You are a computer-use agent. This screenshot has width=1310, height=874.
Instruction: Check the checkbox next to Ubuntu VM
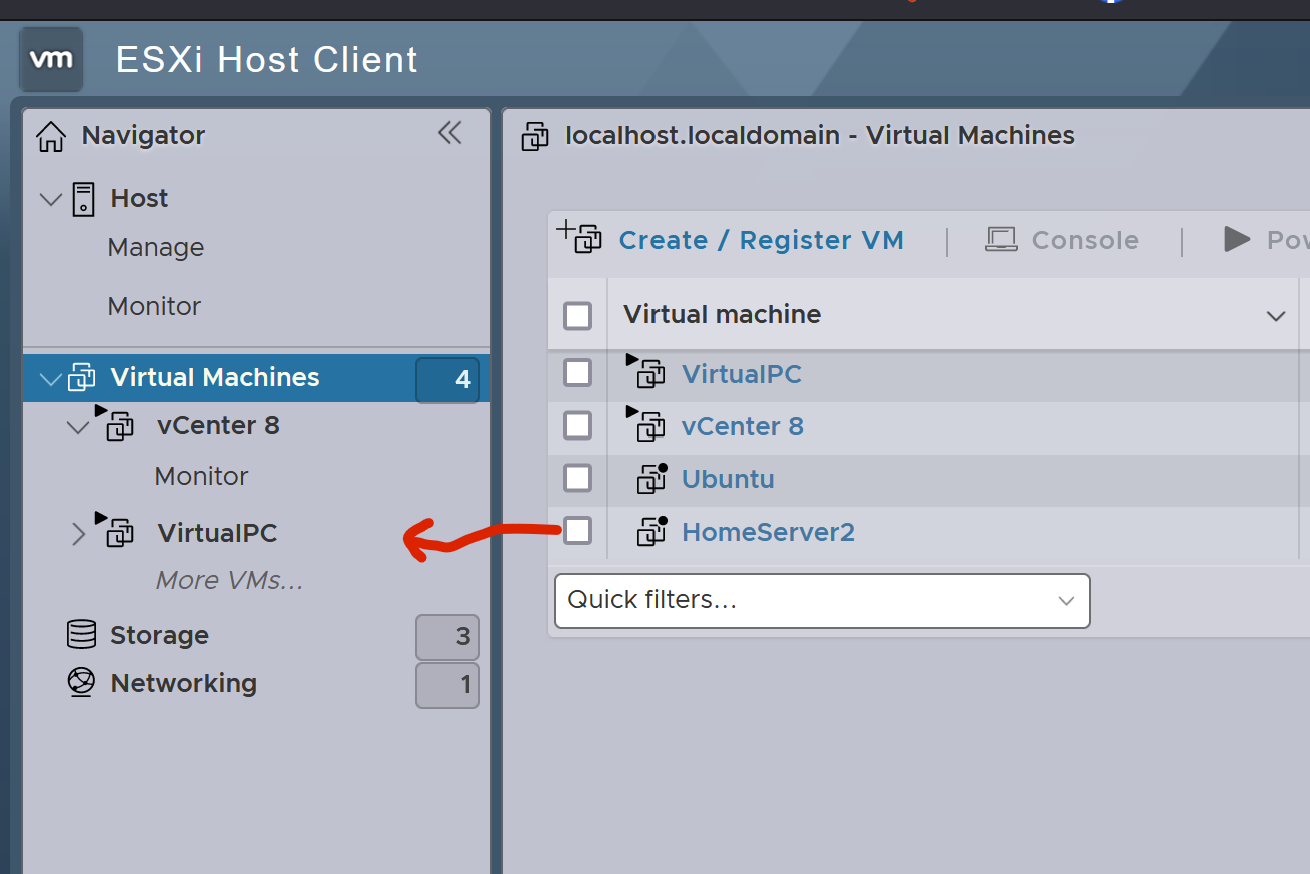(x=577, y=478)
